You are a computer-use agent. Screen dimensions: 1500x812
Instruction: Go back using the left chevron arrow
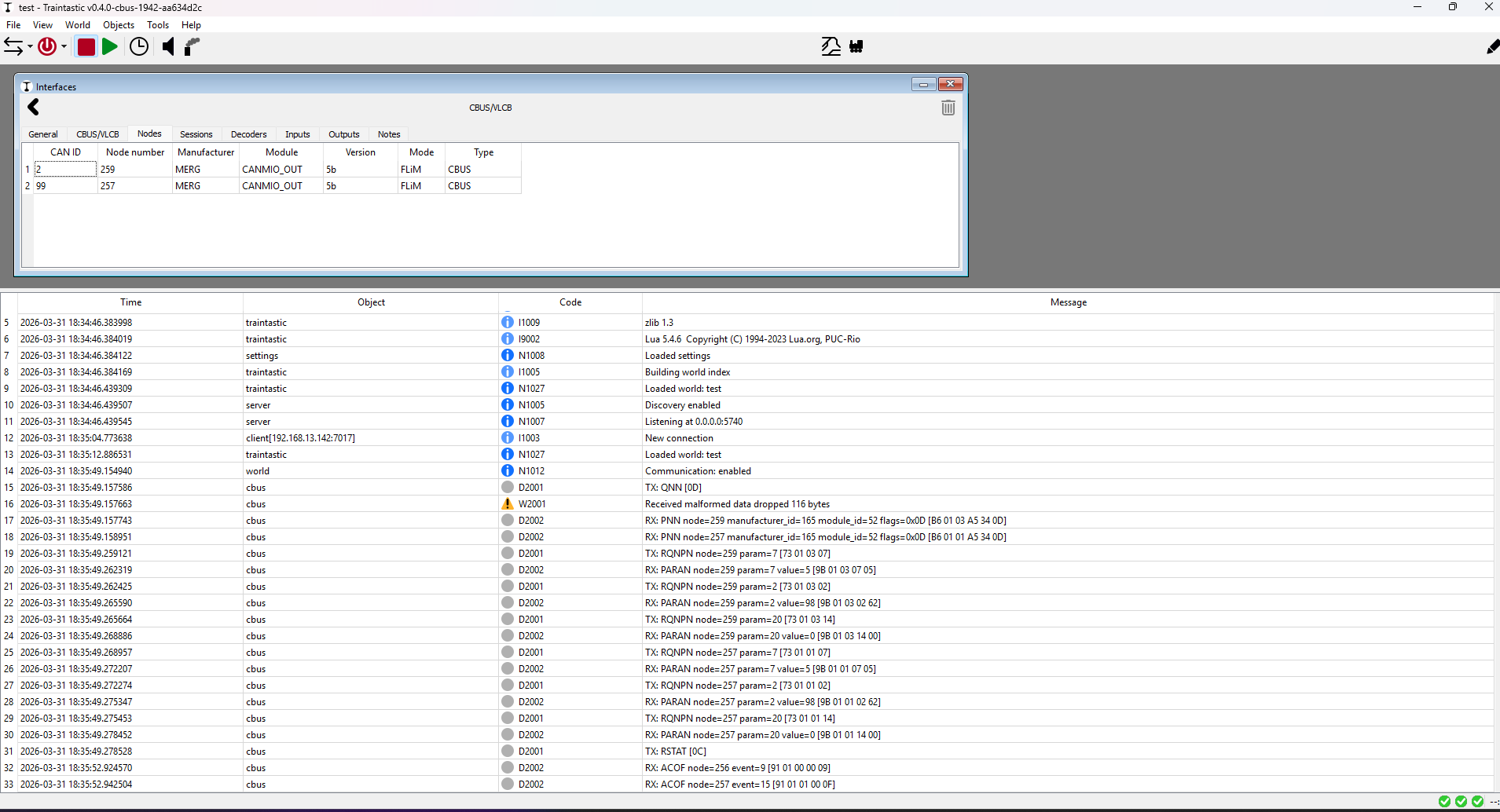point(33,107)
